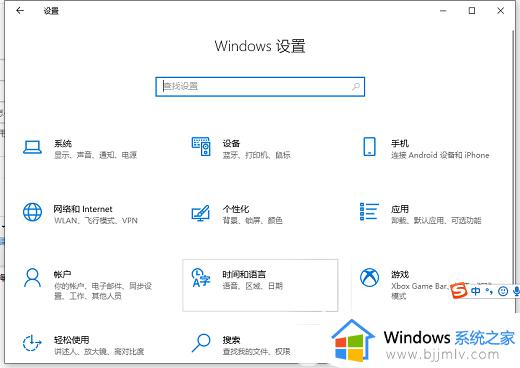The width and height of the screenshot is (520, 368).
Task: Open the 手机 phone icon
Action: coord(369,146)
